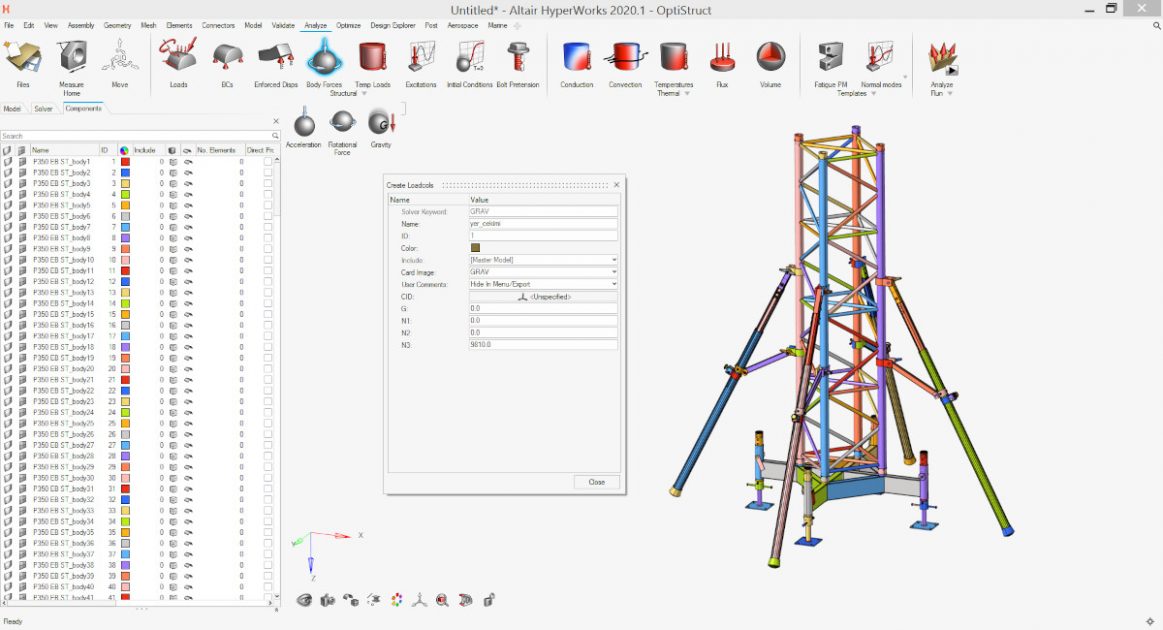Switch to the Solver tab
1163x630 pixels.
(43, 108)
